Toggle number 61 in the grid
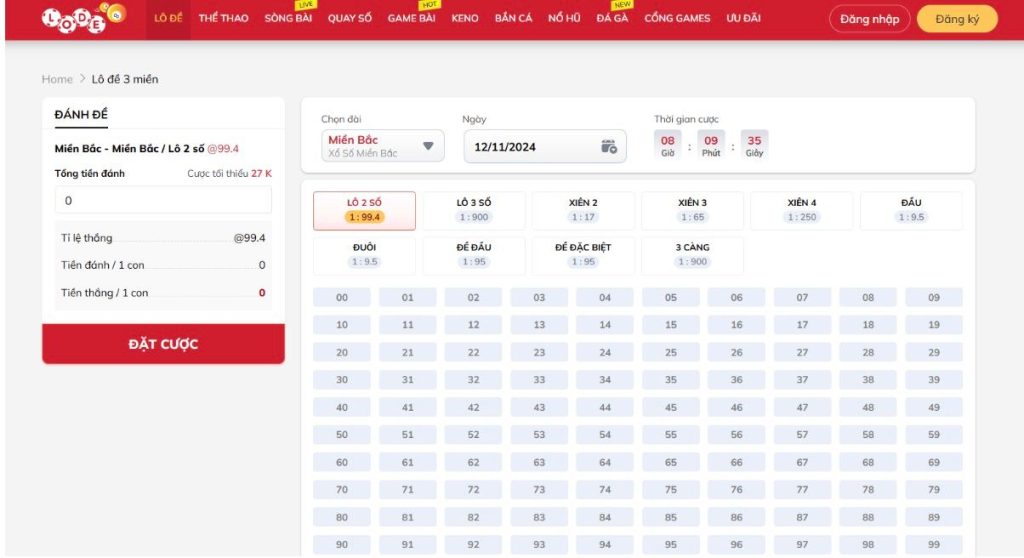The image size is (1024, 558). pyautogui.click(x=408, y=462)
